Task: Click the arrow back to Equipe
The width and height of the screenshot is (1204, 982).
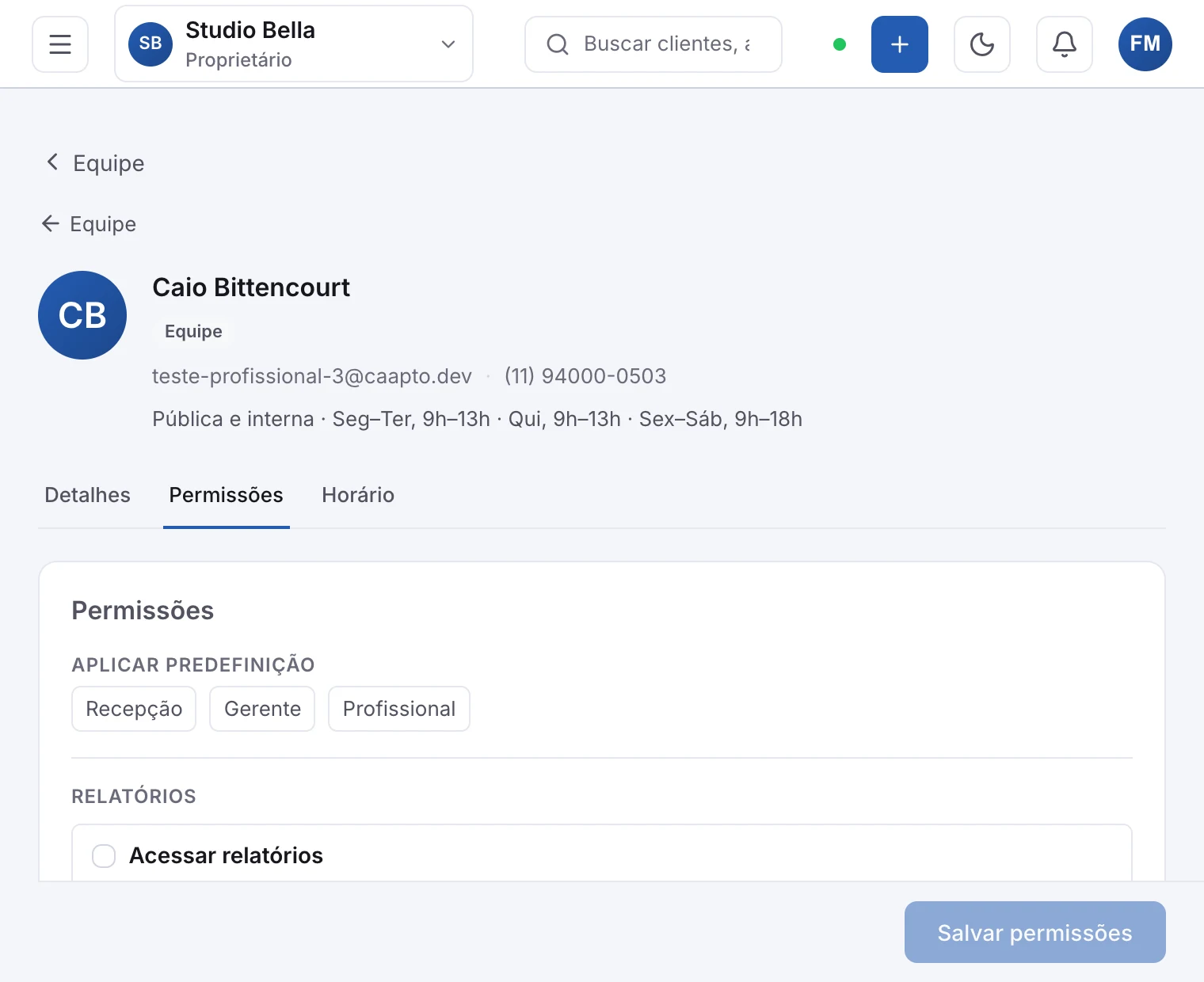Action: [x=89, y=224]
